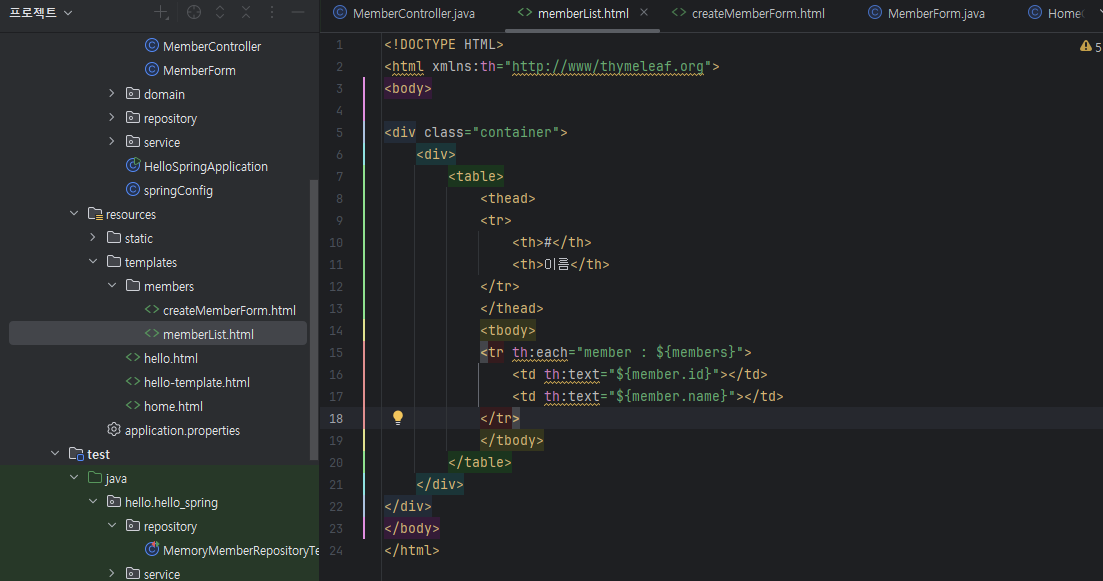Click the thymeleaf.org URL in line 2
The width and height of the screenshot is (1103, 581).
[x=608, y=66]
